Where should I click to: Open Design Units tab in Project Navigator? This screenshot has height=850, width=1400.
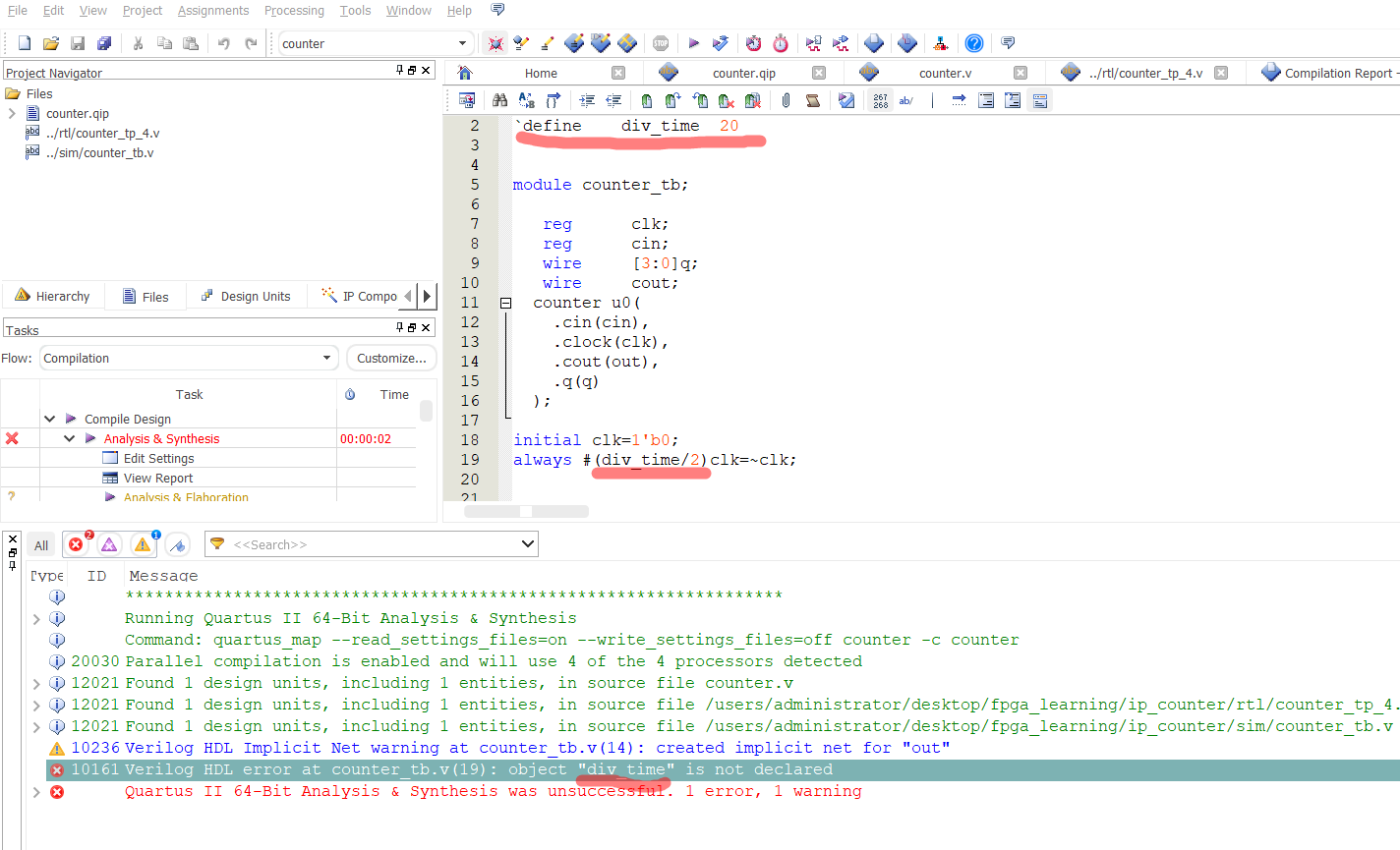coord(246,296)
